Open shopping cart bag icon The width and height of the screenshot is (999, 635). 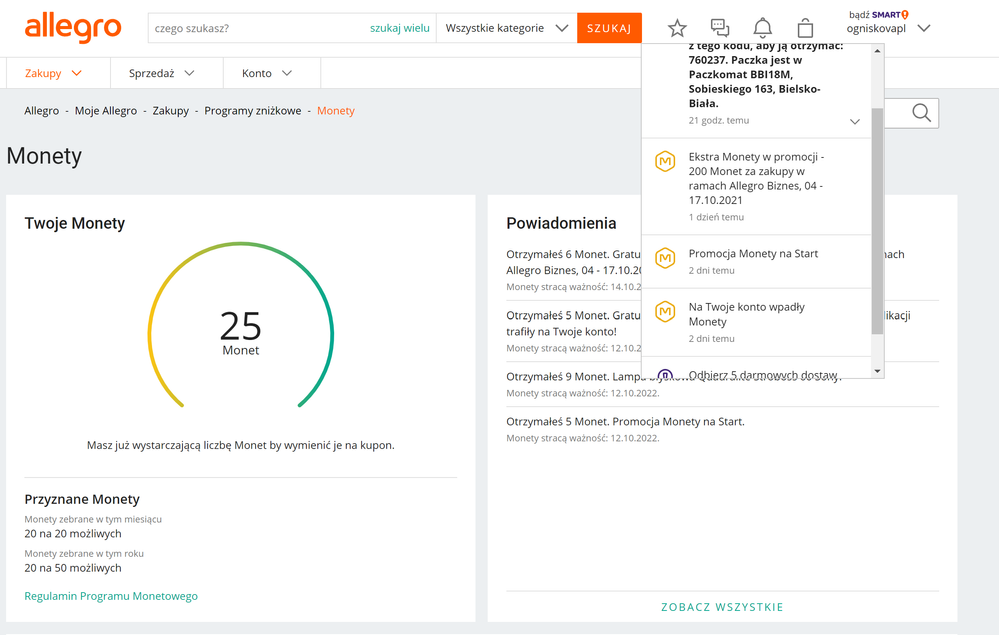(x=805, y=28)
